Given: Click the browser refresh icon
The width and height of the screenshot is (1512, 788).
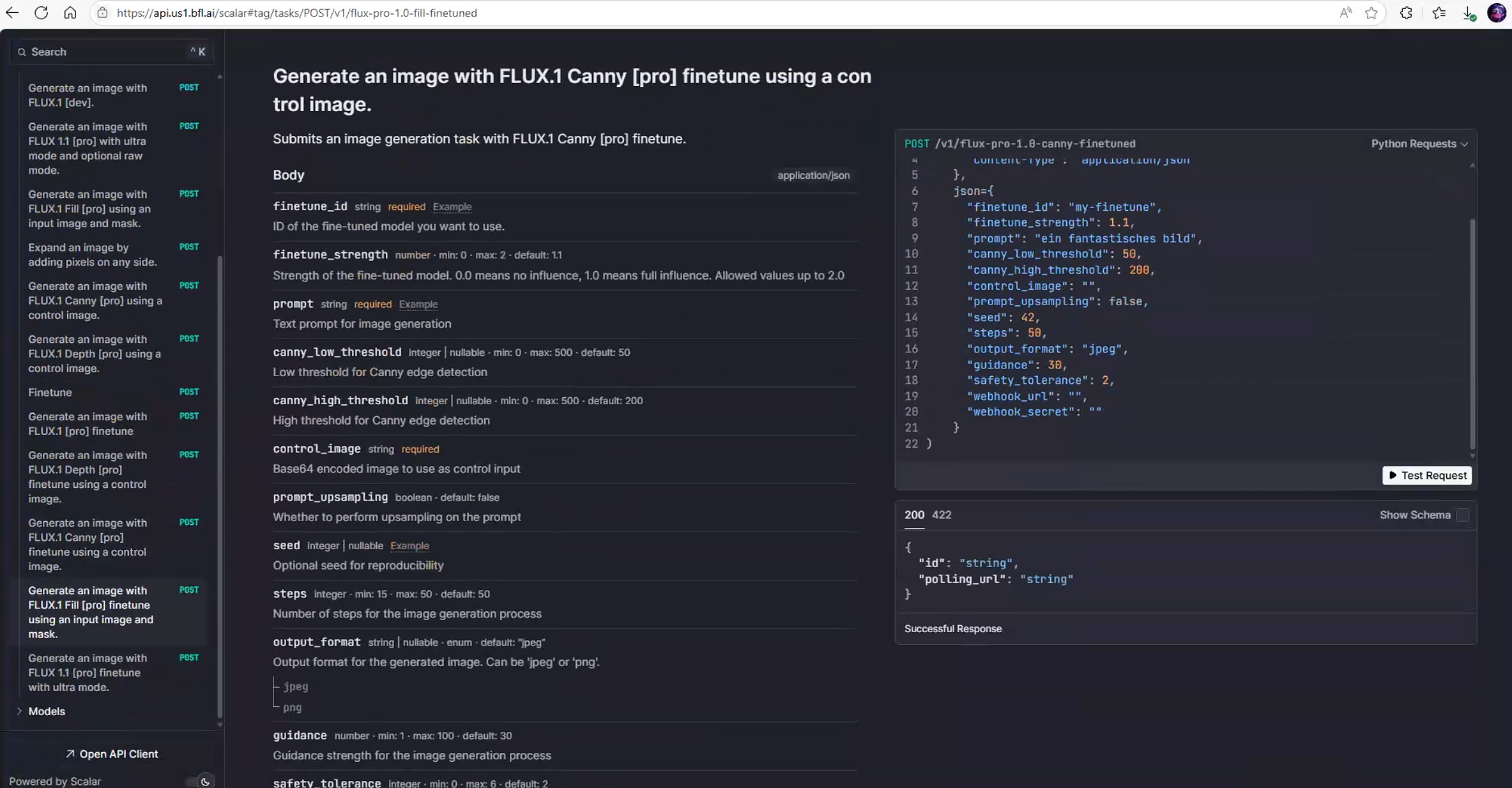Looking at the screenshot, I should (41, 13).
